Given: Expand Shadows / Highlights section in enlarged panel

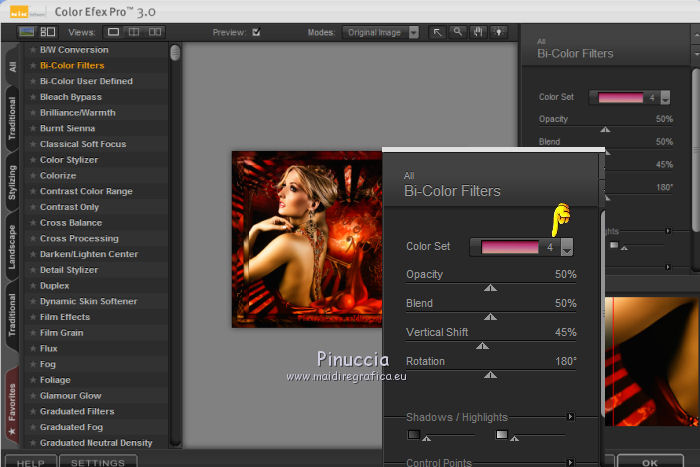Looking at the screenshot, I should coord(570,417).
